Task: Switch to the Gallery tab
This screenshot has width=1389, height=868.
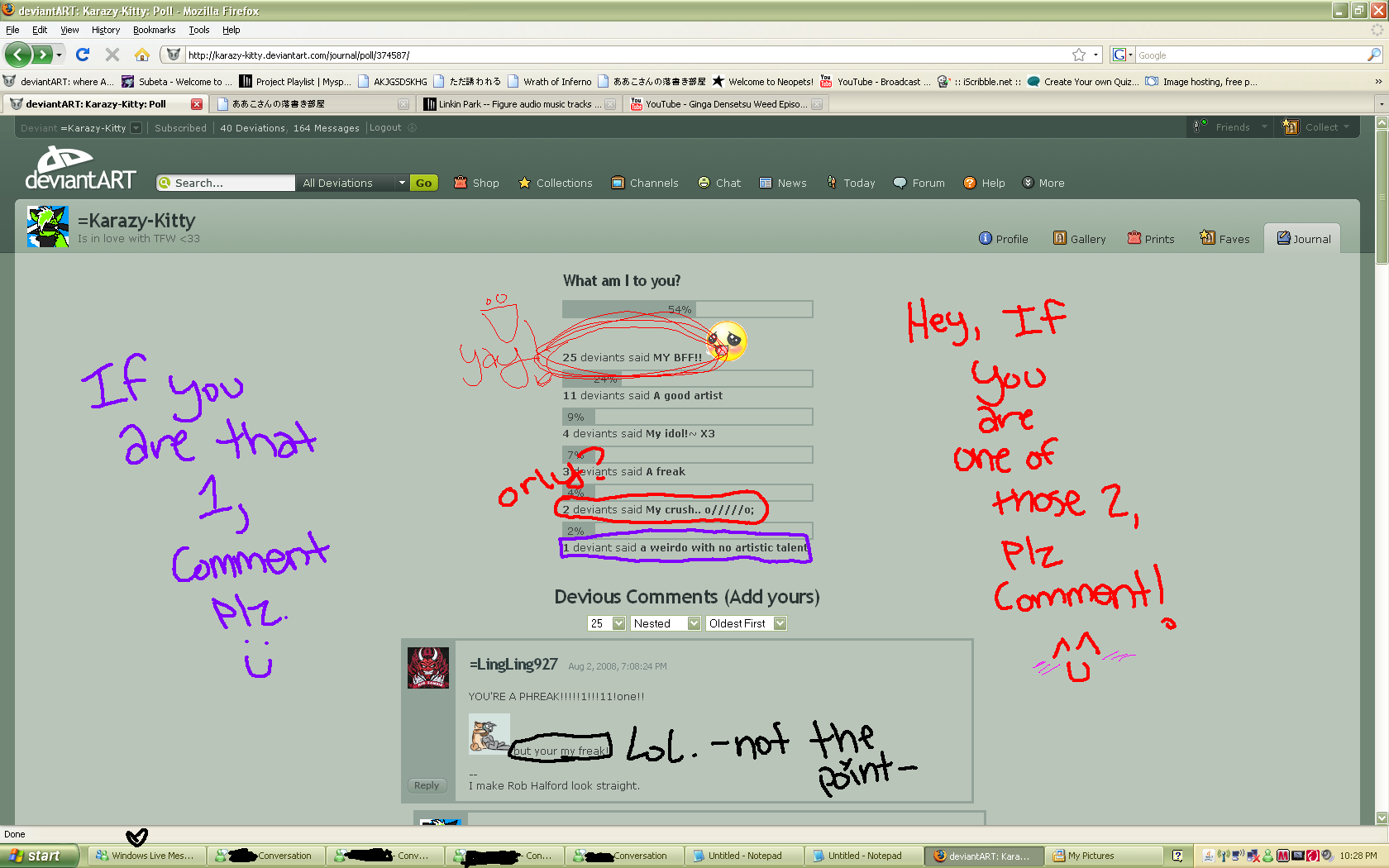Action: point(1079,239)
